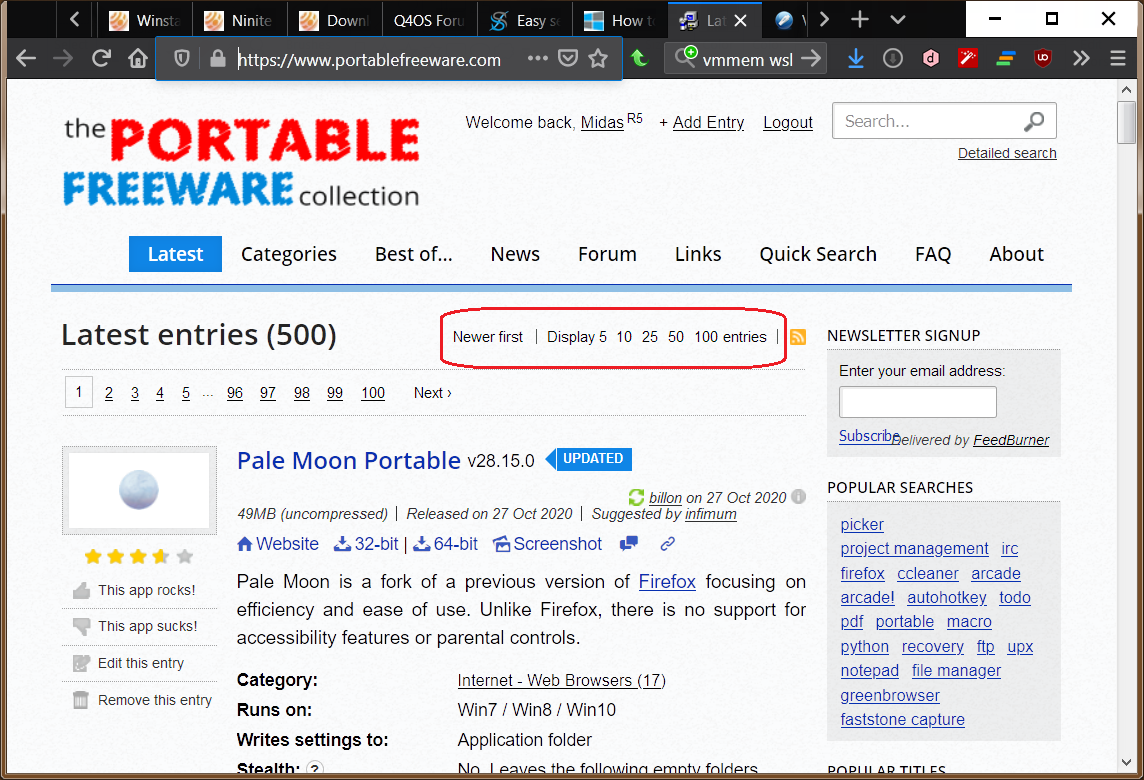1144x780 pixels.
Task: Click the site search magnifier icon
Action: 1034,121
